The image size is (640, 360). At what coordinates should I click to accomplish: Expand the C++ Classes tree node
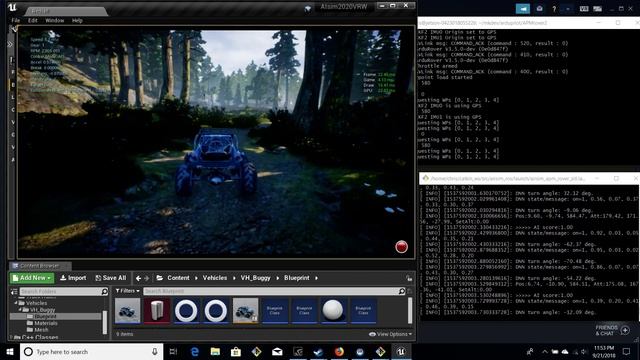(x=12, y=337)
